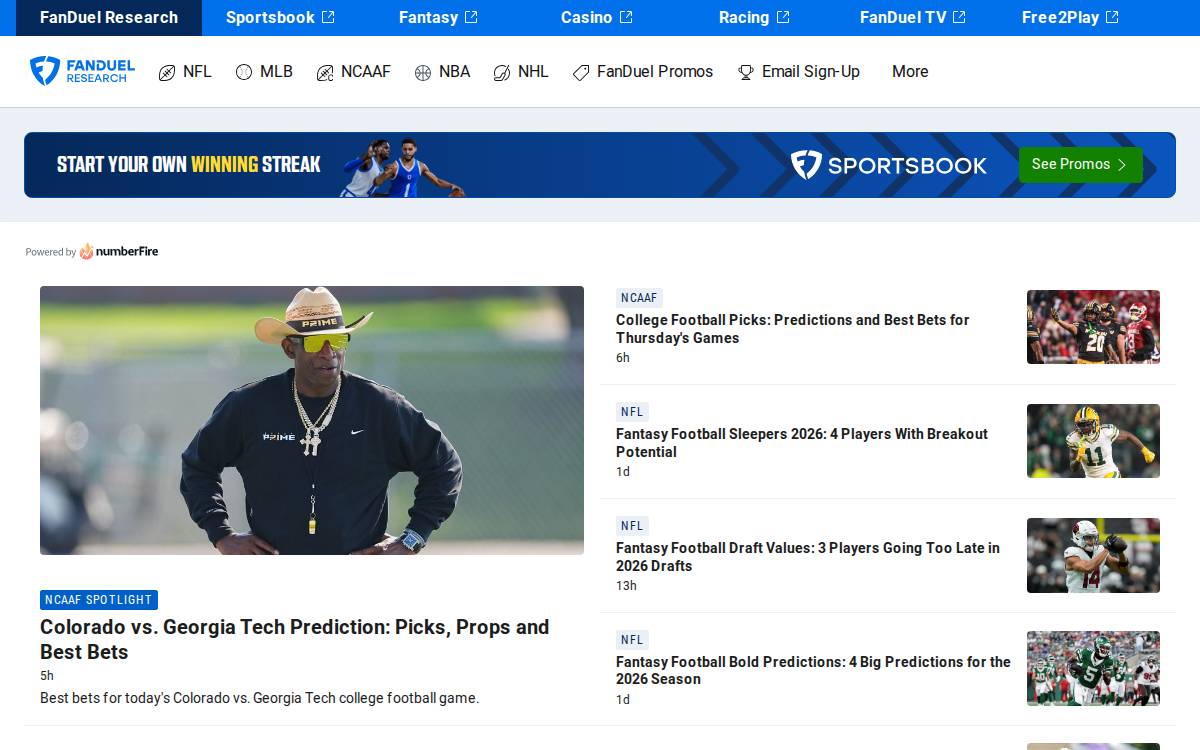This screenshot has height=750, width=1200.
Task: Click the Draft Values article thumbnail image
Action: tap(1093, 555)
